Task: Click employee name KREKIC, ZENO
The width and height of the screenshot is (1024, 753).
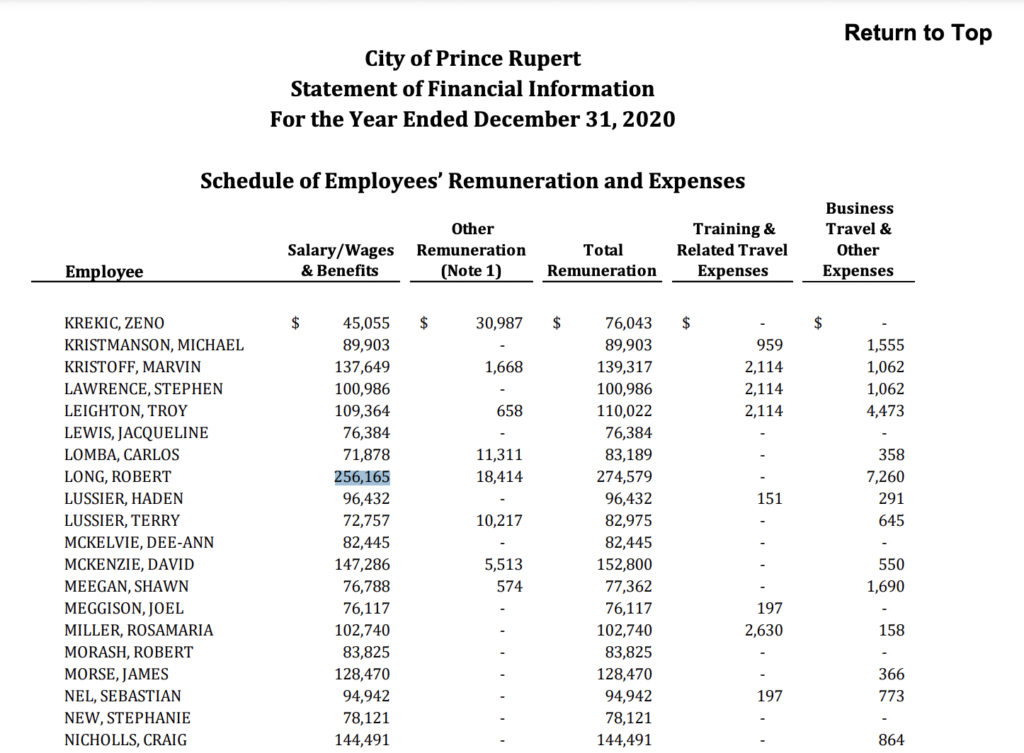Action: (x=114, y=323)
